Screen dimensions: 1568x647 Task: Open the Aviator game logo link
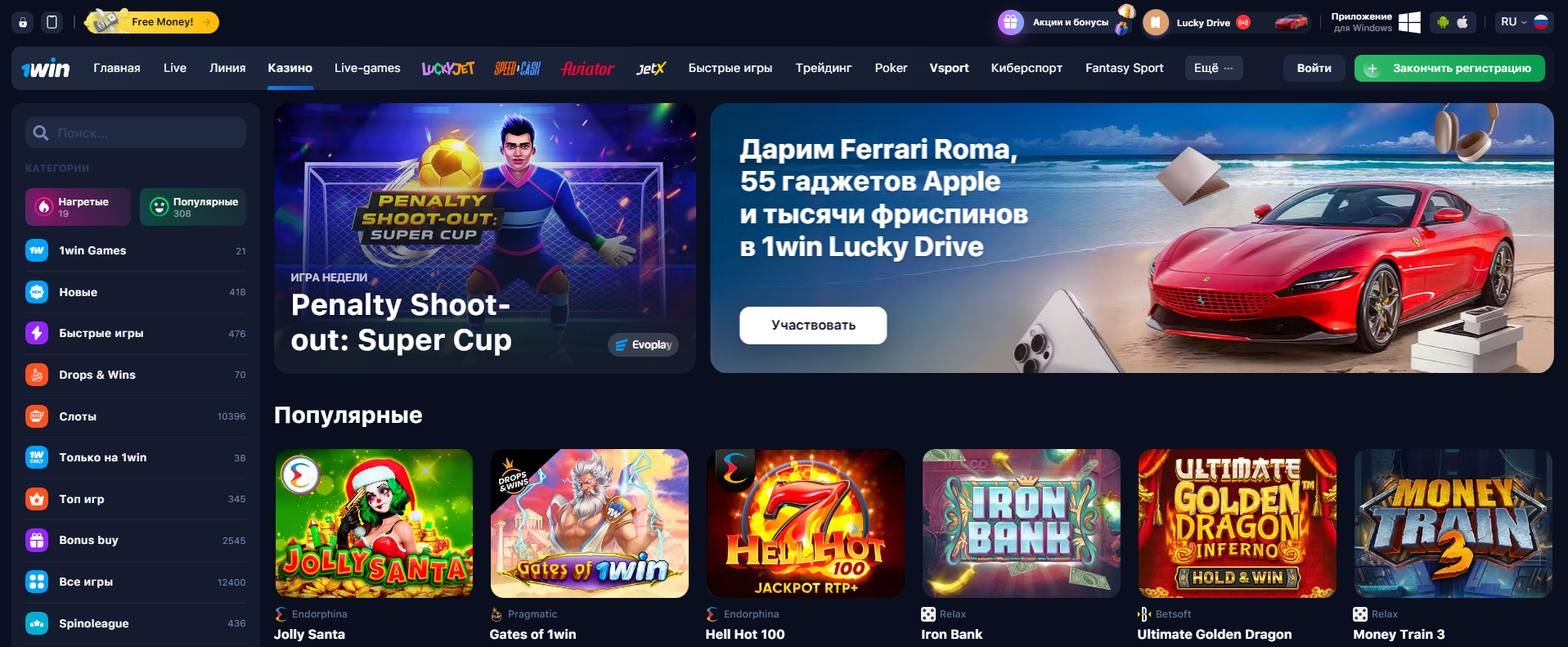[587, 69]
